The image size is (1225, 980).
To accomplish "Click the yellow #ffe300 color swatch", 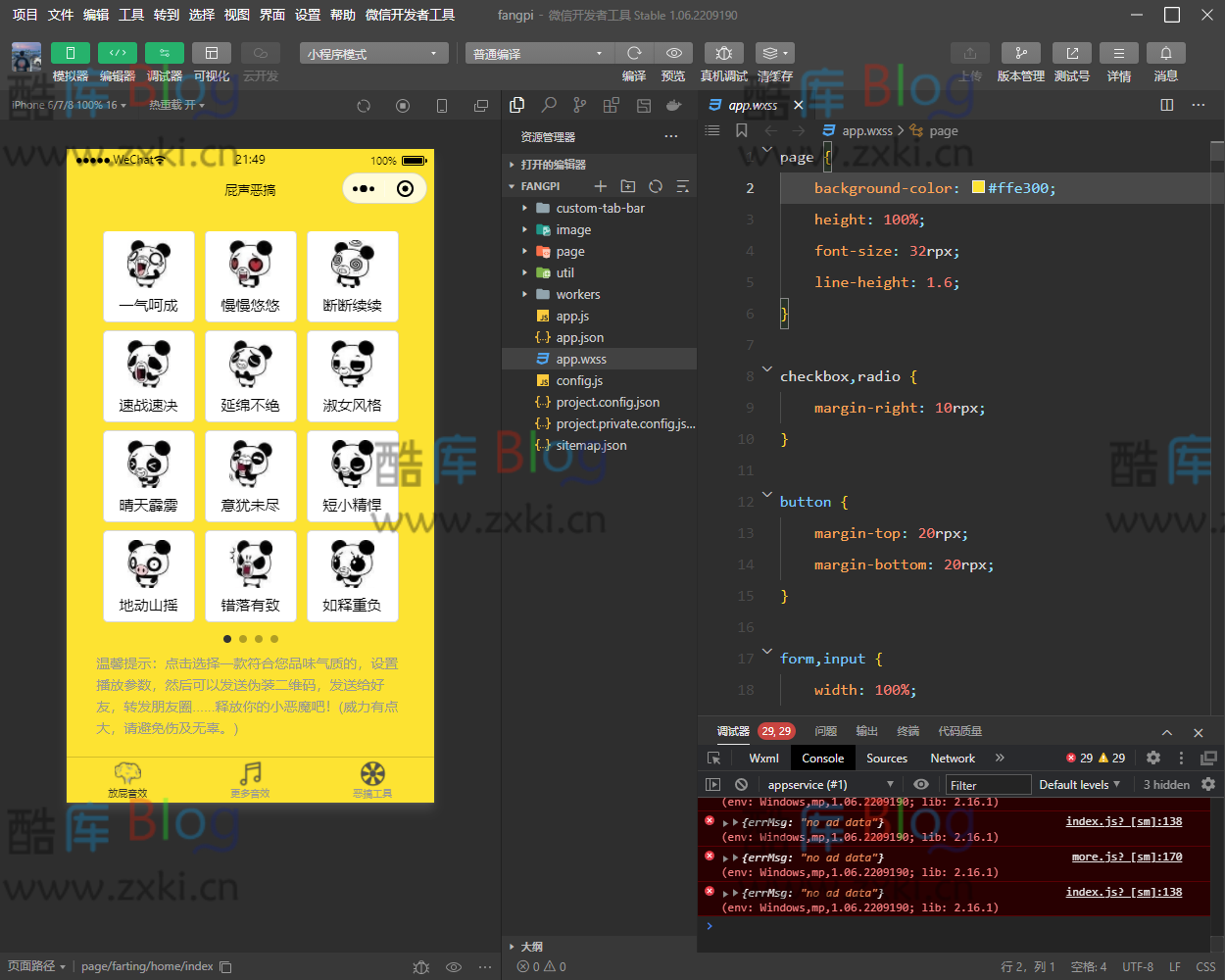I will (978, 187).
